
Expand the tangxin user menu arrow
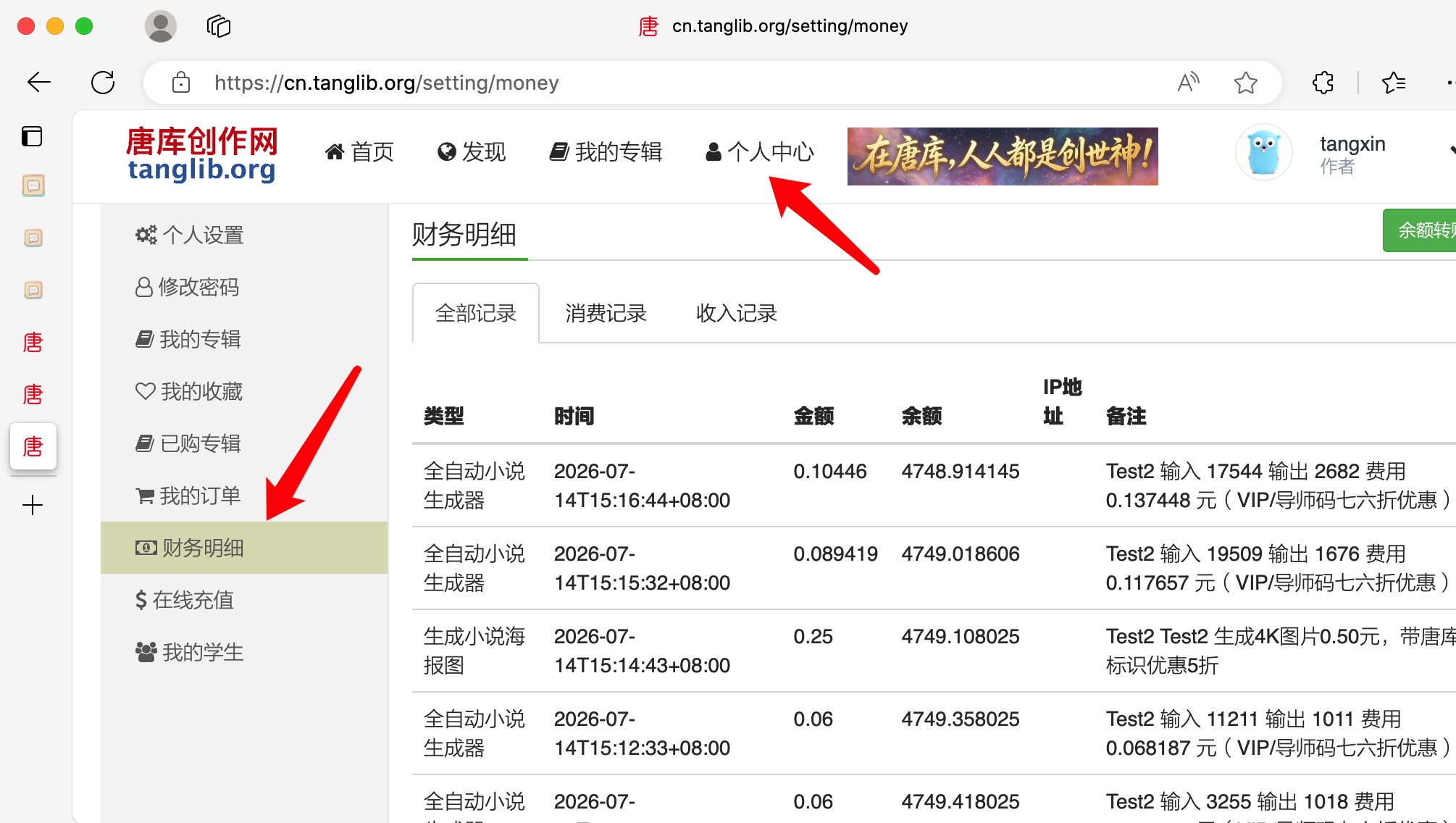pyautogui.click(x=1451, y=151)
